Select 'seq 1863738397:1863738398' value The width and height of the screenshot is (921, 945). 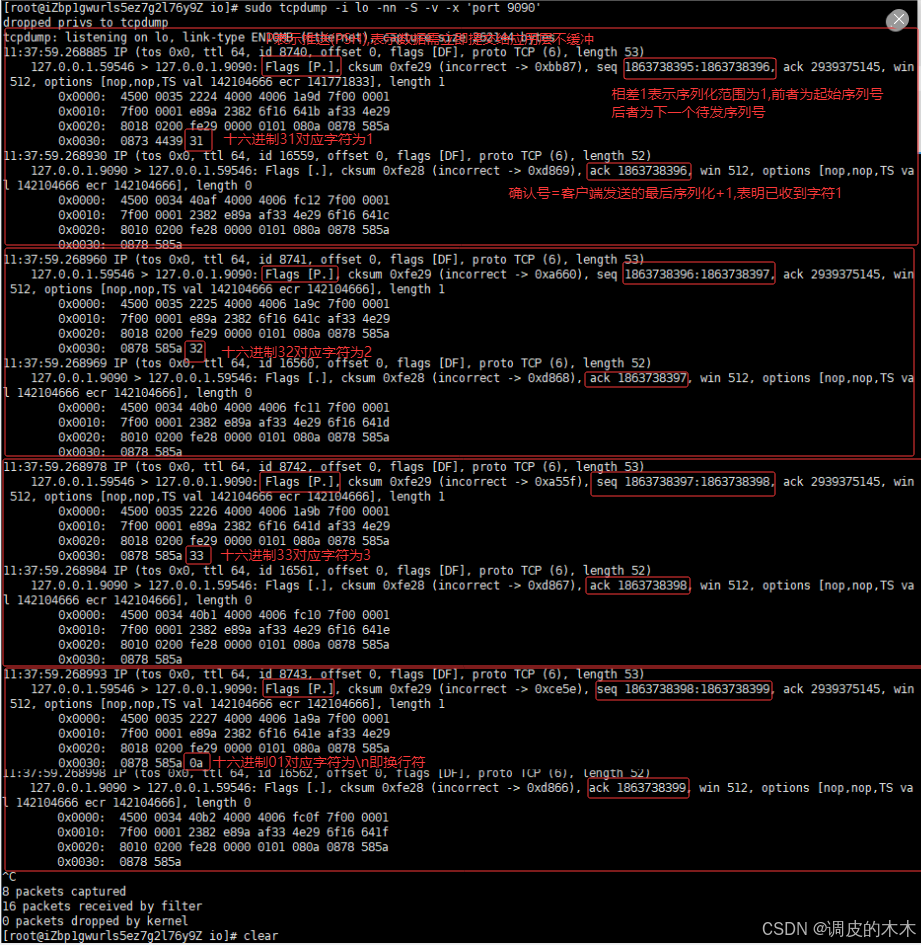coord(684,482)
